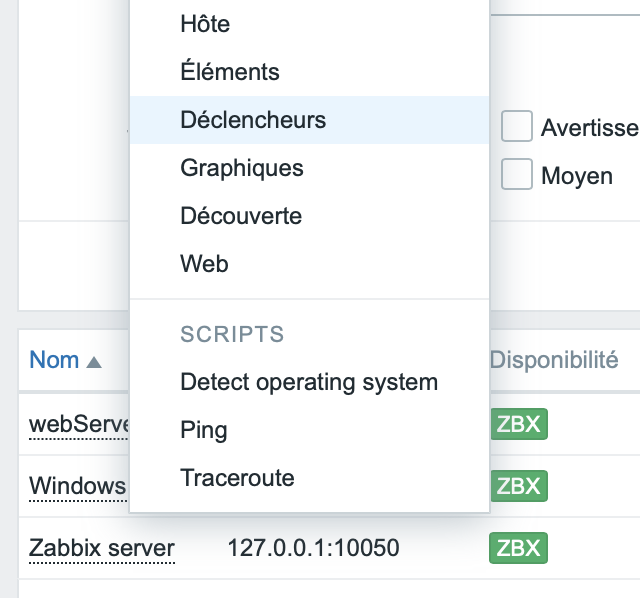Click the Disponibilité column header
This screenshot has width=640, height=598.
coord(554,360)
